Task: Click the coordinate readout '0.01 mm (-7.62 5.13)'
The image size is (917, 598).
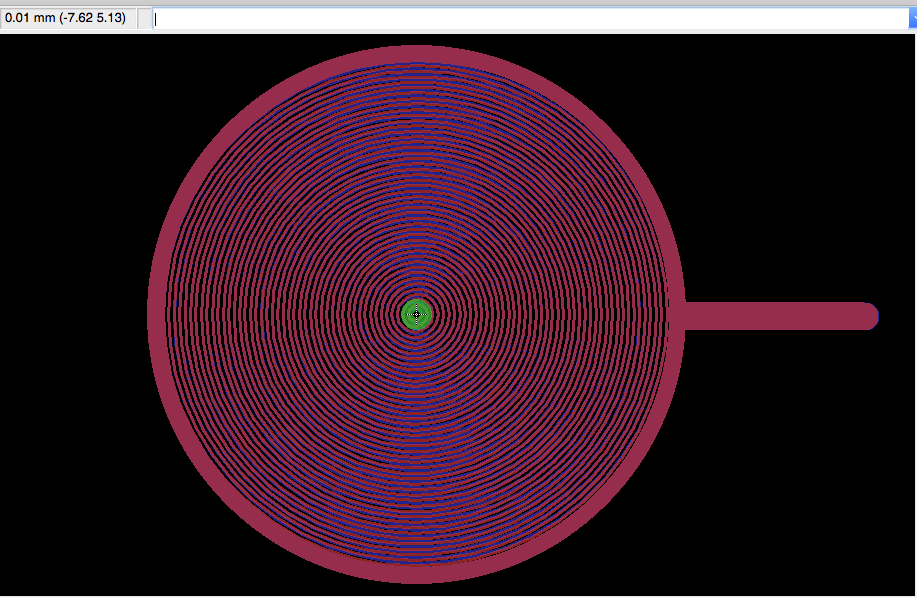Action: point(66,18)
